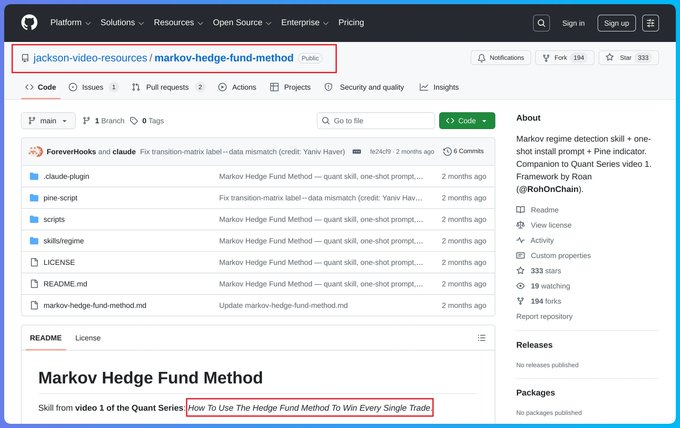Screen dimensions: 680x428
Task: Click the search magnifier icon in header
Action: click(541, 23)
